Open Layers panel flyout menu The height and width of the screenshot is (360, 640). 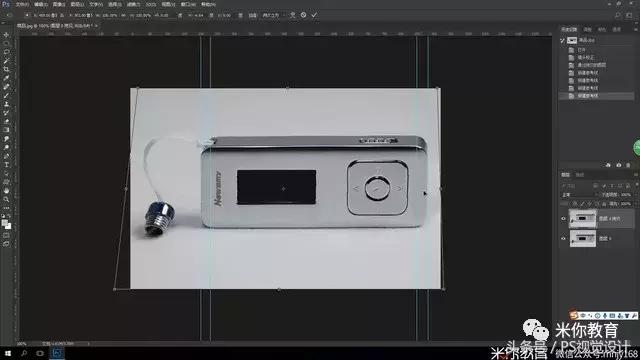(636, 175)
